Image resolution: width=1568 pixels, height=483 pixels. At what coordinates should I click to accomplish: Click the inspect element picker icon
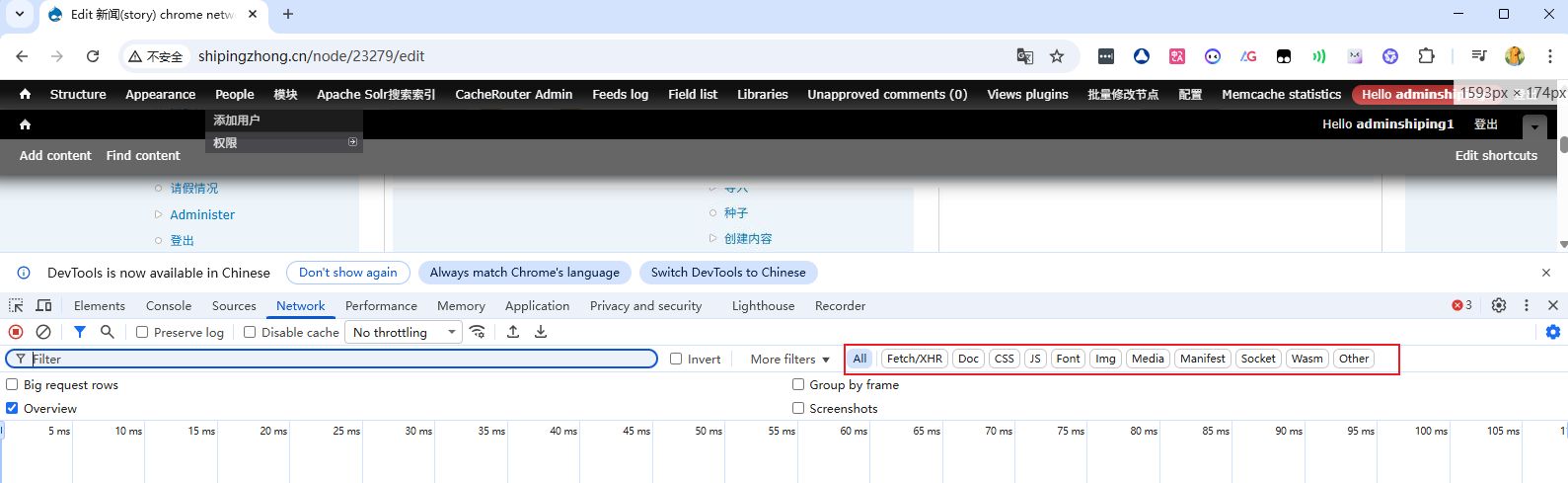(16, 306)
